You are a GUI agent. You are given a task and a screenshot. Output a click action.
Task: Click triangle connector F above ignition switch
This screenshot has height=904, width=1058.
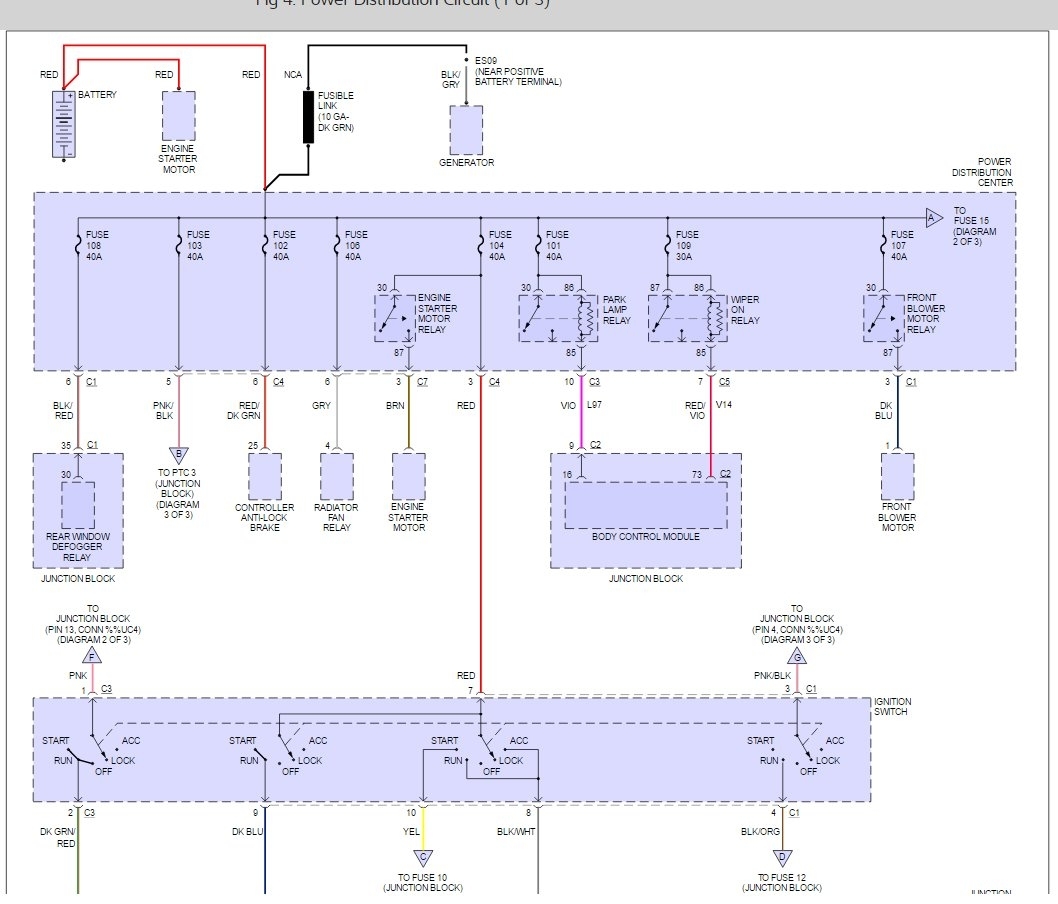(92, 657)
